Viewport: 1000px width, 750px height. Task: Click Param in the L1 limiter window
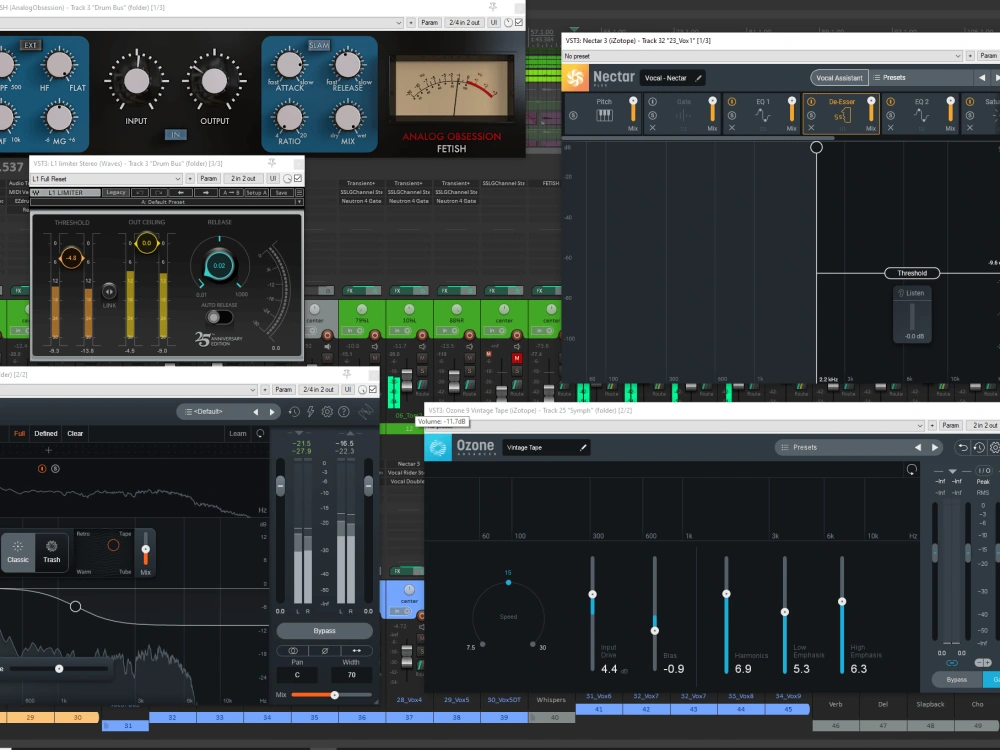(x=209, y=179)
